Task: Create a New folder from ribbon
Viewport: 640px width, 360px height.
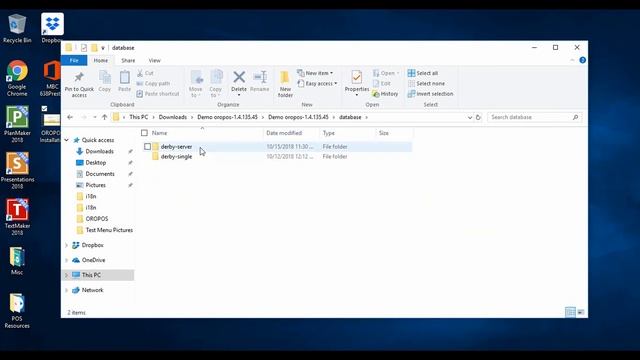Action: pyautogui.click(x=285, y=84)
